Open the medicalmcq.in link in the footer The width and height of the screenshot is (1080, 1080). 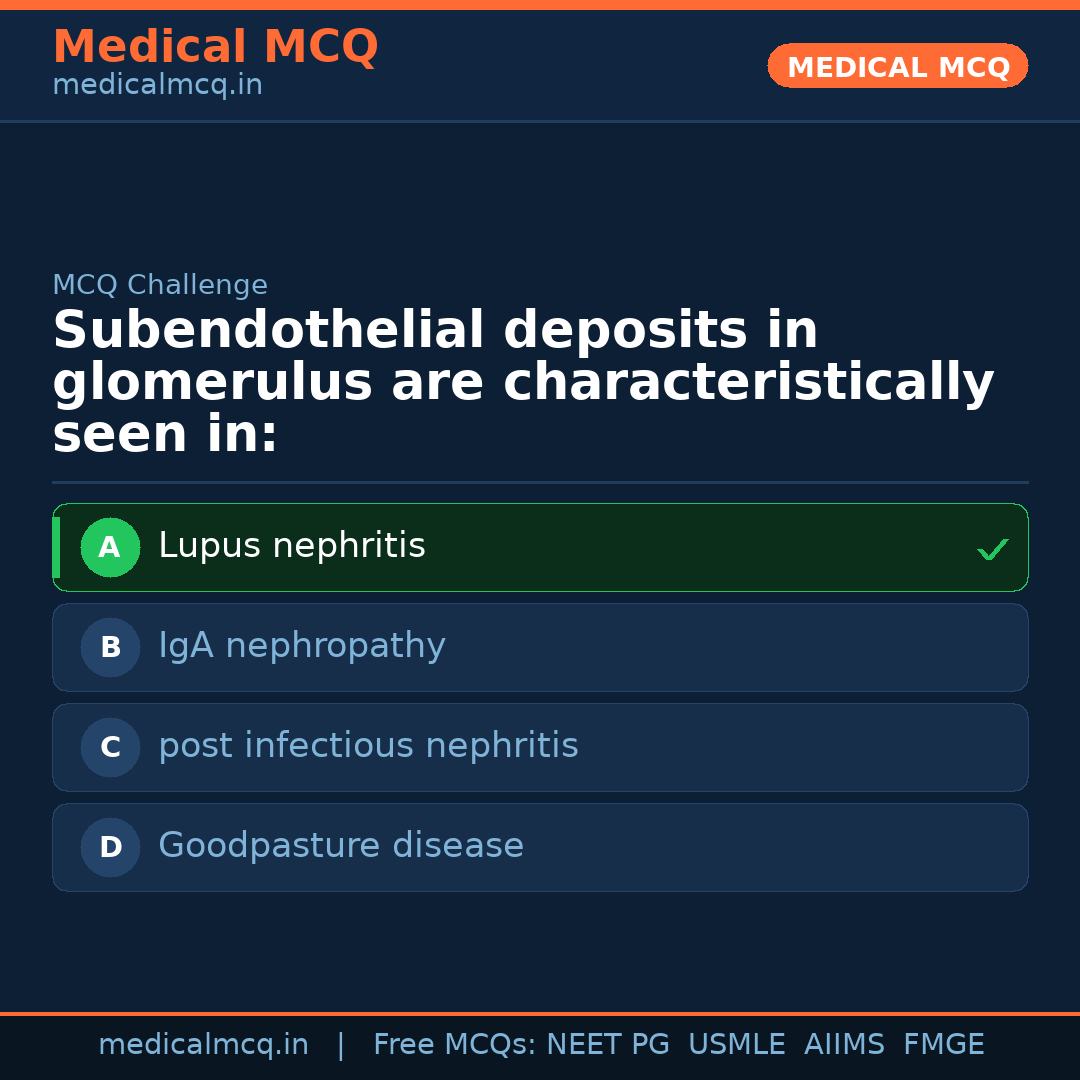pos(203,1045)
